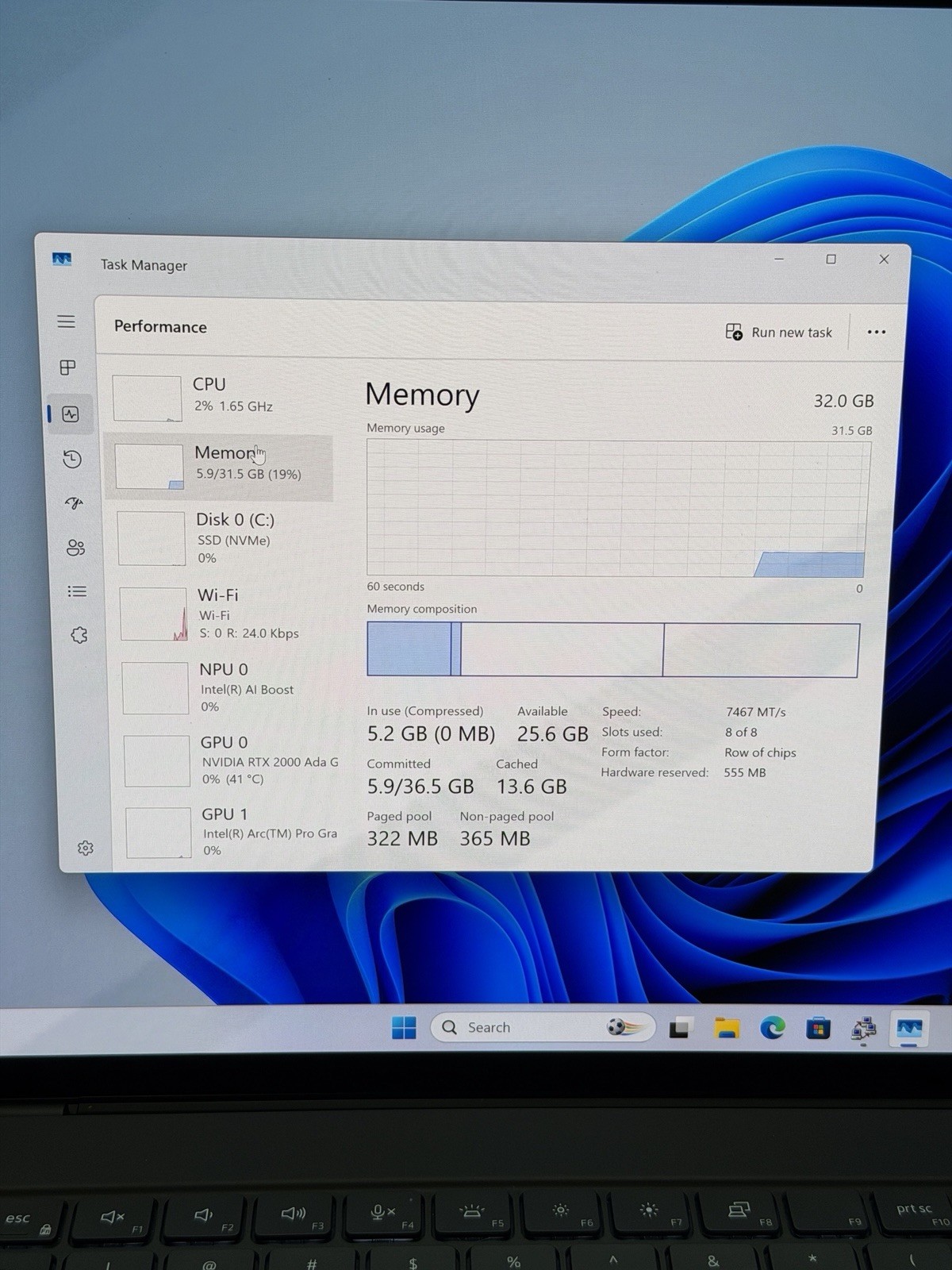Open the Details page list icon
This screenshot has height=1270, width=952.
click(x=77, y=591)
